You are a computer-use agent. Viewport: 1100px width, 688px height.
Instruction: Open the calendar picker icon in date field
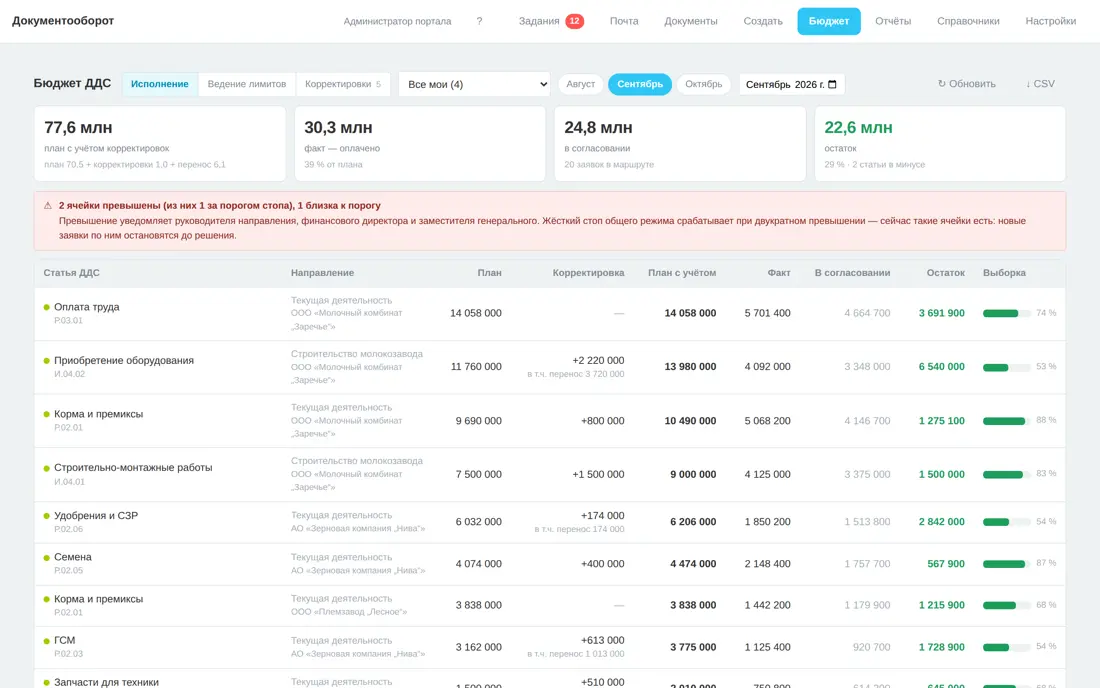(833, 84)
